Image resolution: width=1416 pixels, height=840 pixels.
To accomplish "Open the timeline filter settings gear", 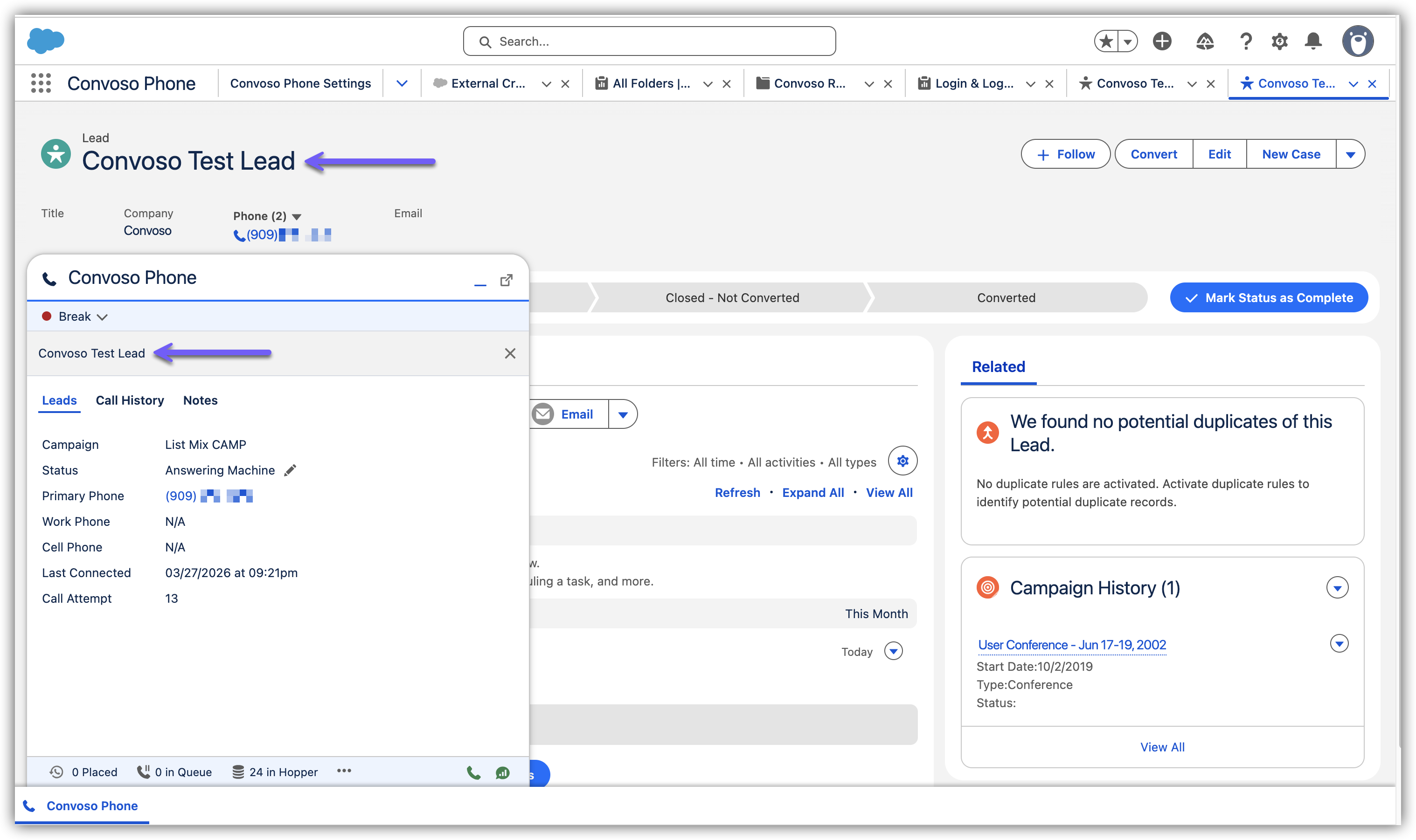I will (x=902, y=461).
